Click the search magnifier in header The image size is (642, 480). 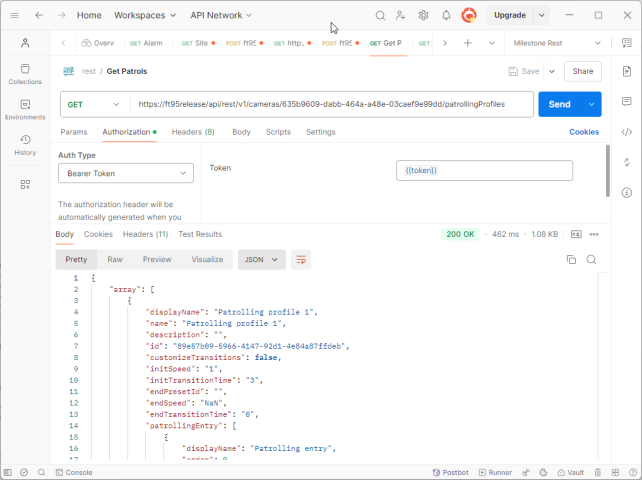point(380,16)
